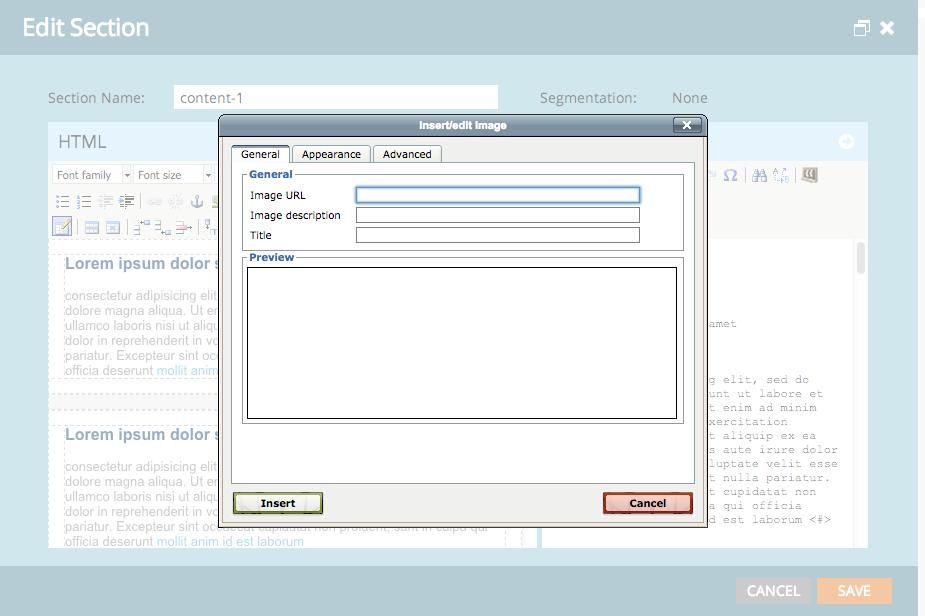
Task: Click the orange SAVE button
Action: [x=853, y=591]
